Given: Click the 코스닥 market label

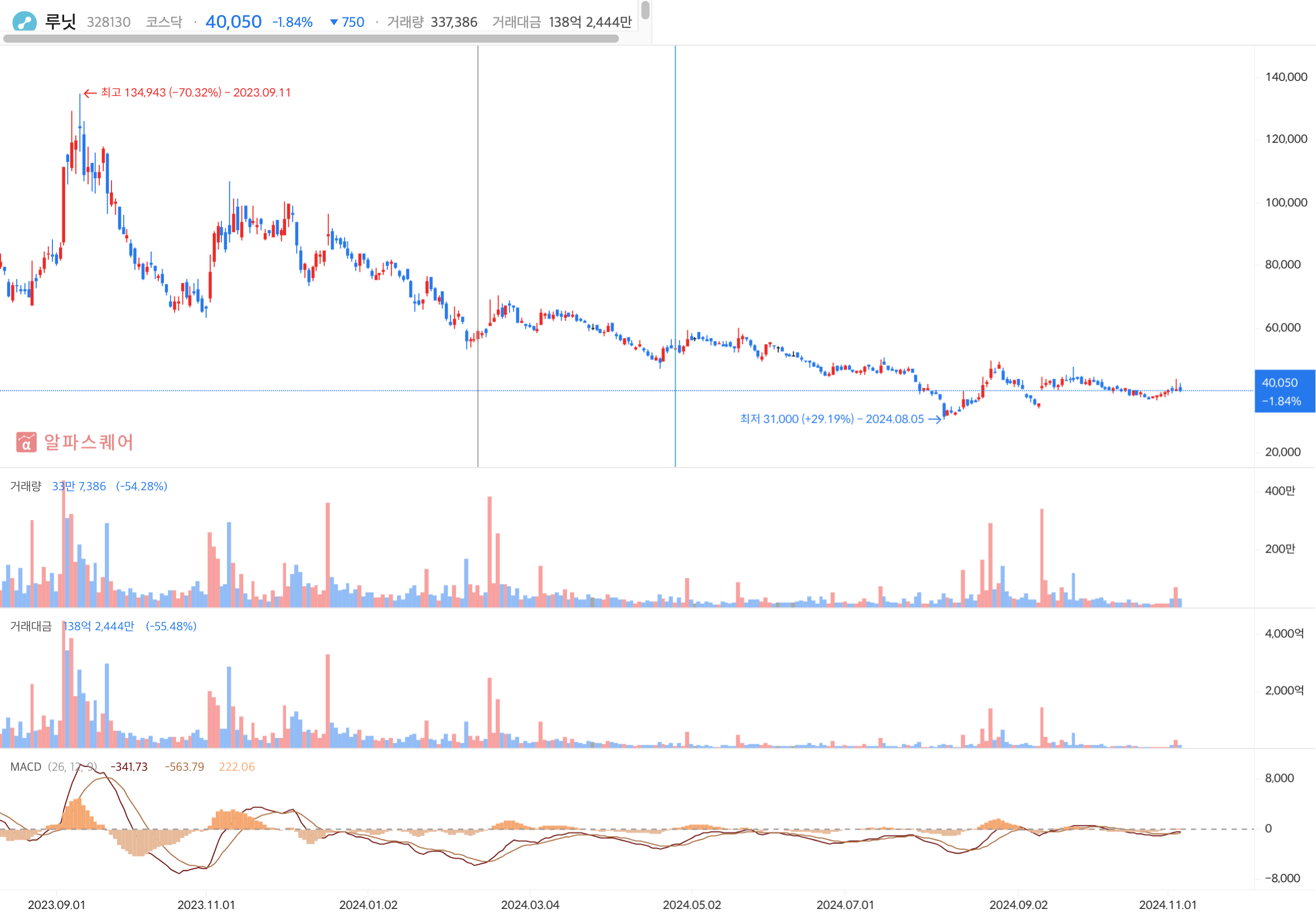Looking at the screenshot, I should (164, 22).
